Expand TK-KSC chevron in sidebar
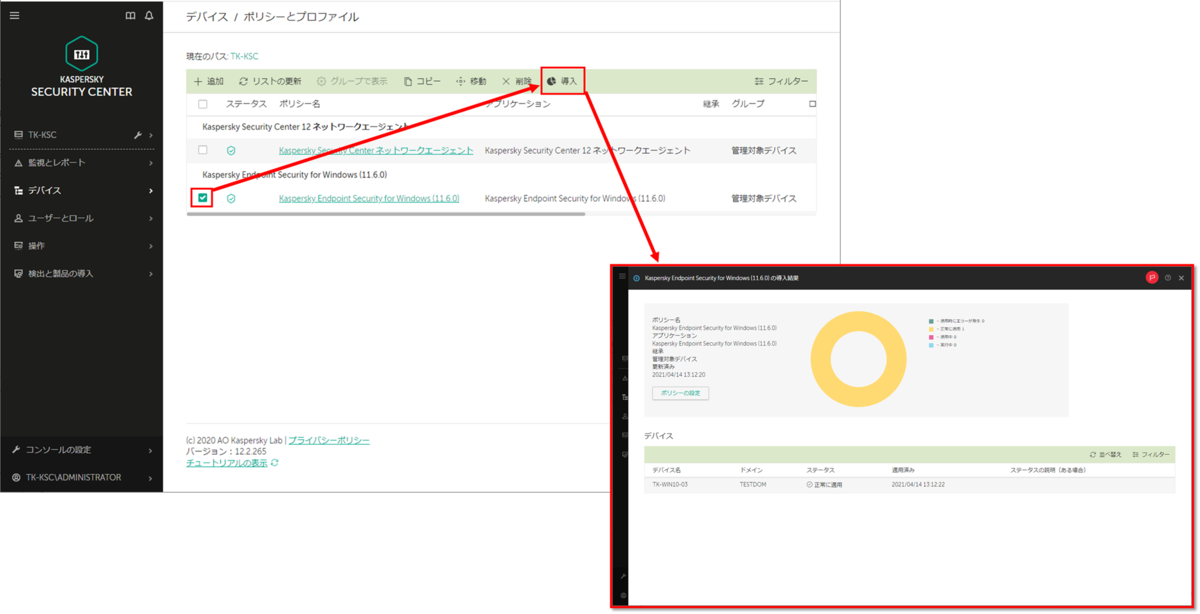1200x614 pixels. pos(151,135)
